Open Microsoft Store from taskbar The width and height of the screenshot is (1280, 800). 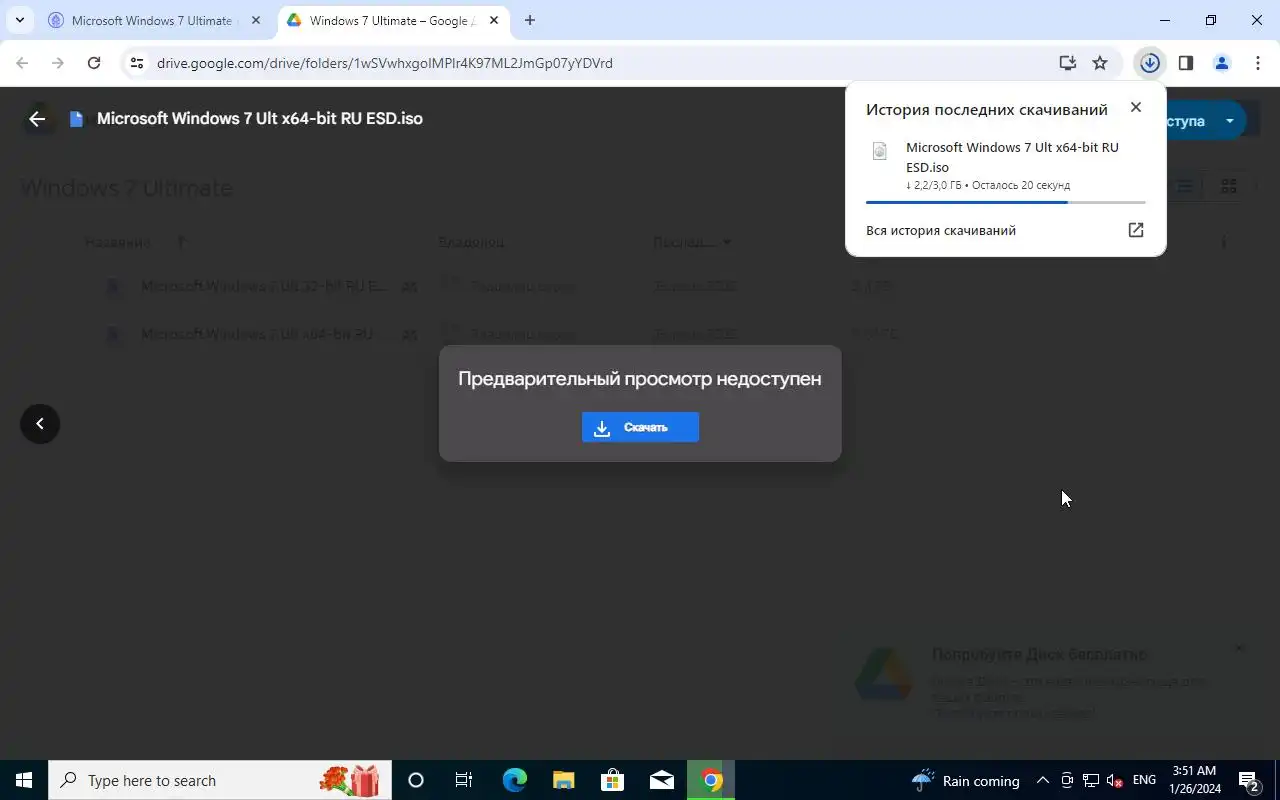pos(612,780)
